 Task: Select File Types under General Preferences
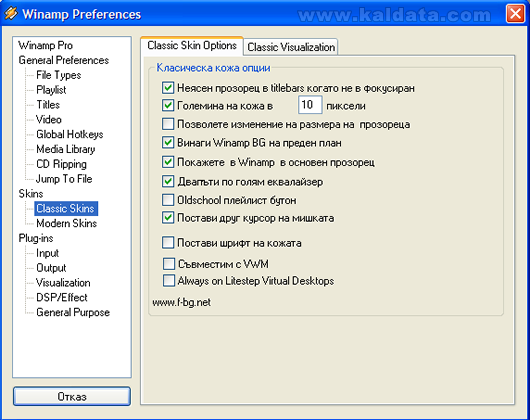58,75
